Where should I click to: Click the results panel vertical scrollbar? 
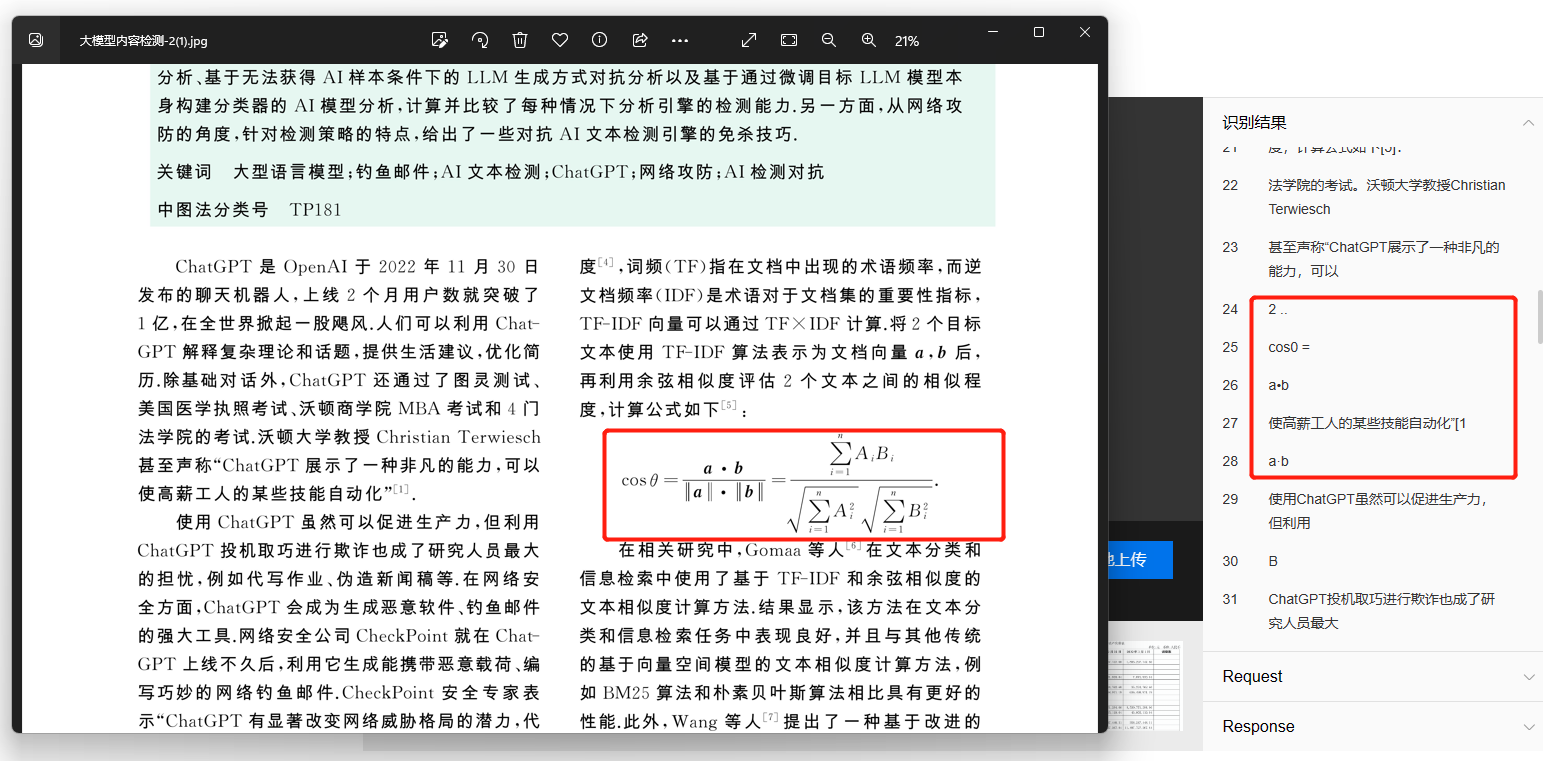click(x=1539, y=318)
